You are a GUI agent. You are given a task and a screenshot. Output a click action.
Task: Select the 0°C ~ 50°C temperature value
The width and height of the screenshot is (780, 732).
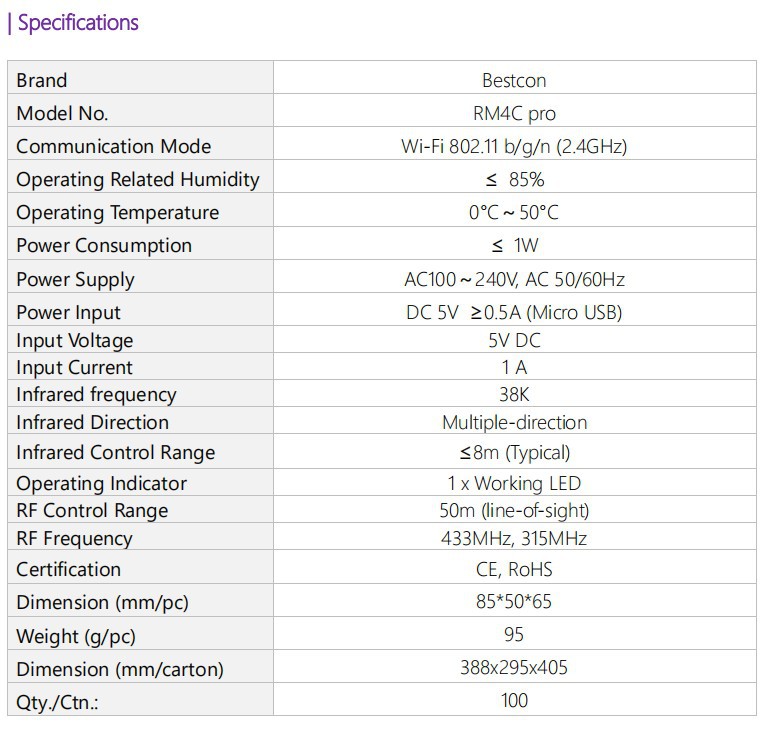(514, 212)
